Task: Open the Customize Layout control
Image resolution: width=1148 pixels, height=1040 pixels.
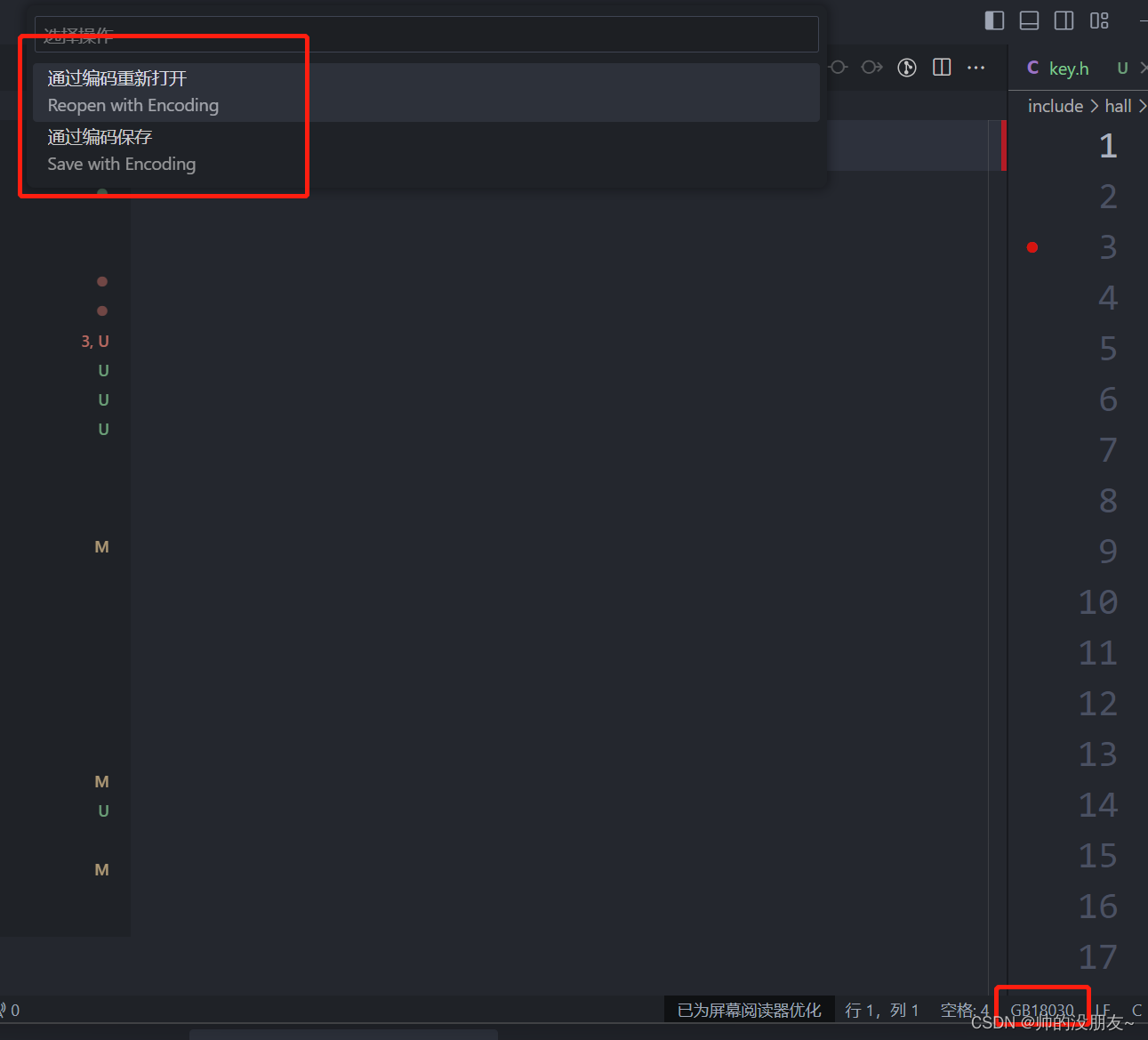Action: click(1099, 20)
